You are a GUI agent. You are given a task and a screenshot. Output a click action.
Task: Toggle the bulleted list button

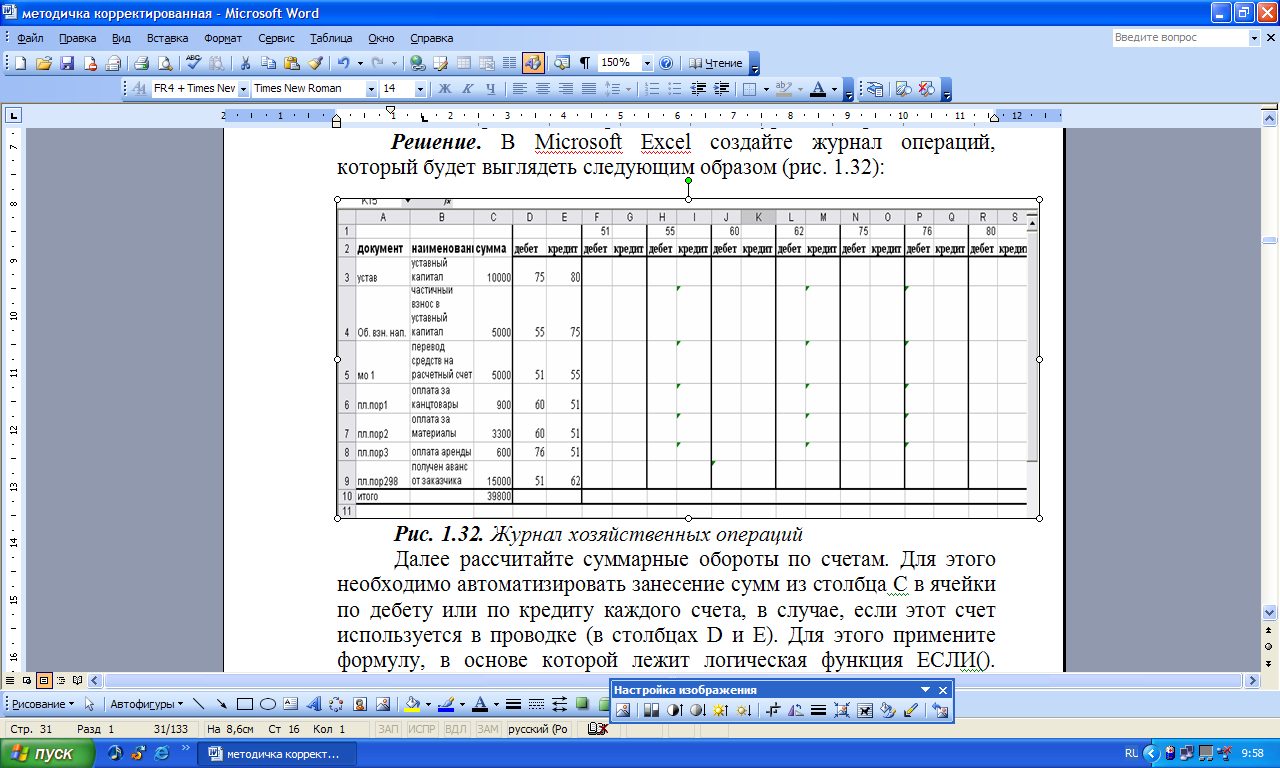pyautogui.click(x=675, y=89)
